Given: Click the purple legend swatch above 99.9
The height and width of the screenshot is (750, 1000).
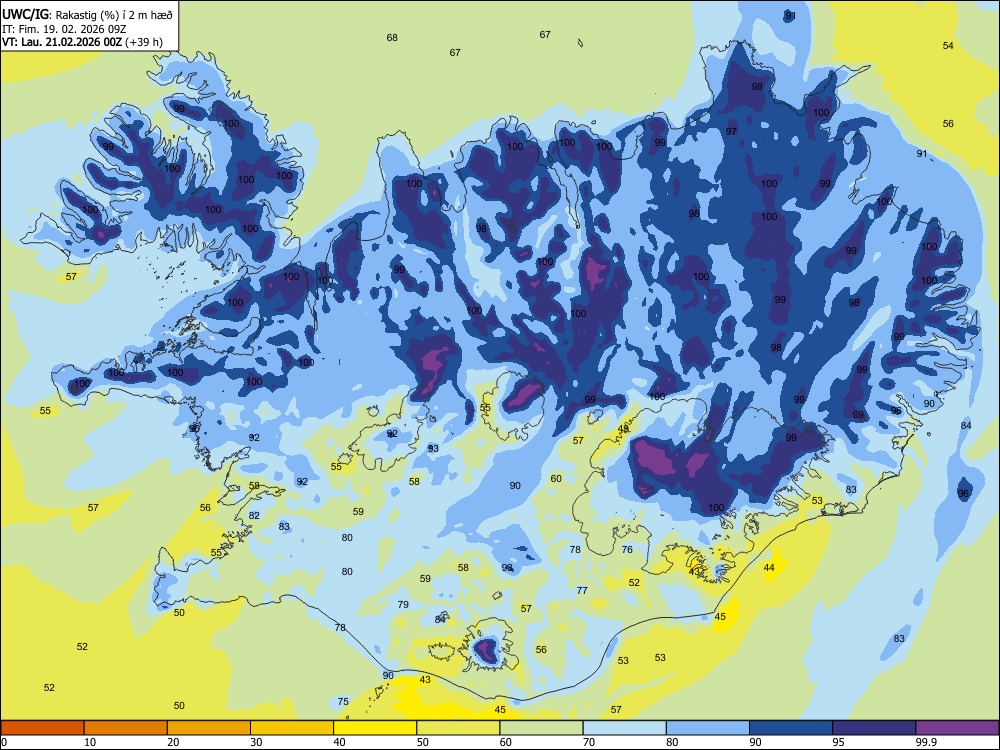Looking at the screenshot, I should [957, 728].
